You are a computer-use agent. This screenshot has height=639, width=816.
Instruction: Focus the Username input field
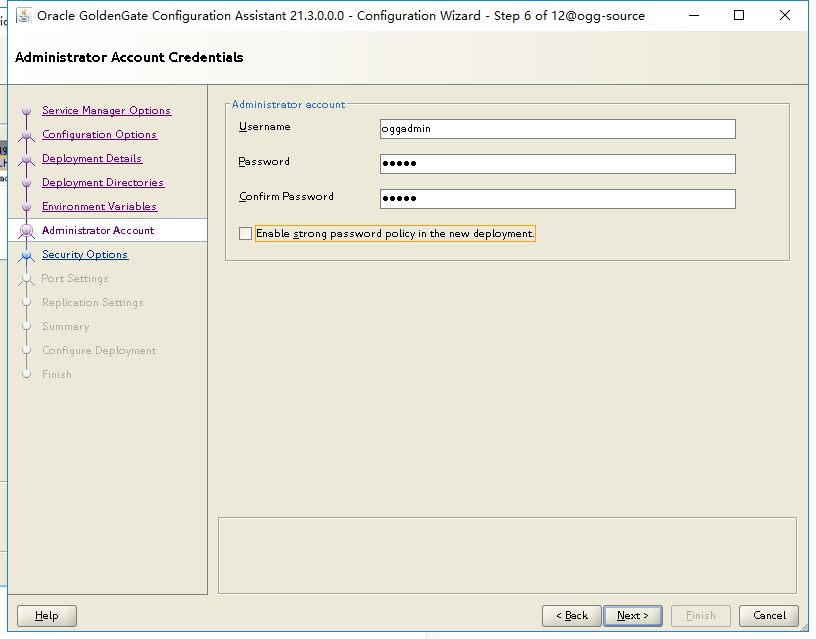click(557, 129)
